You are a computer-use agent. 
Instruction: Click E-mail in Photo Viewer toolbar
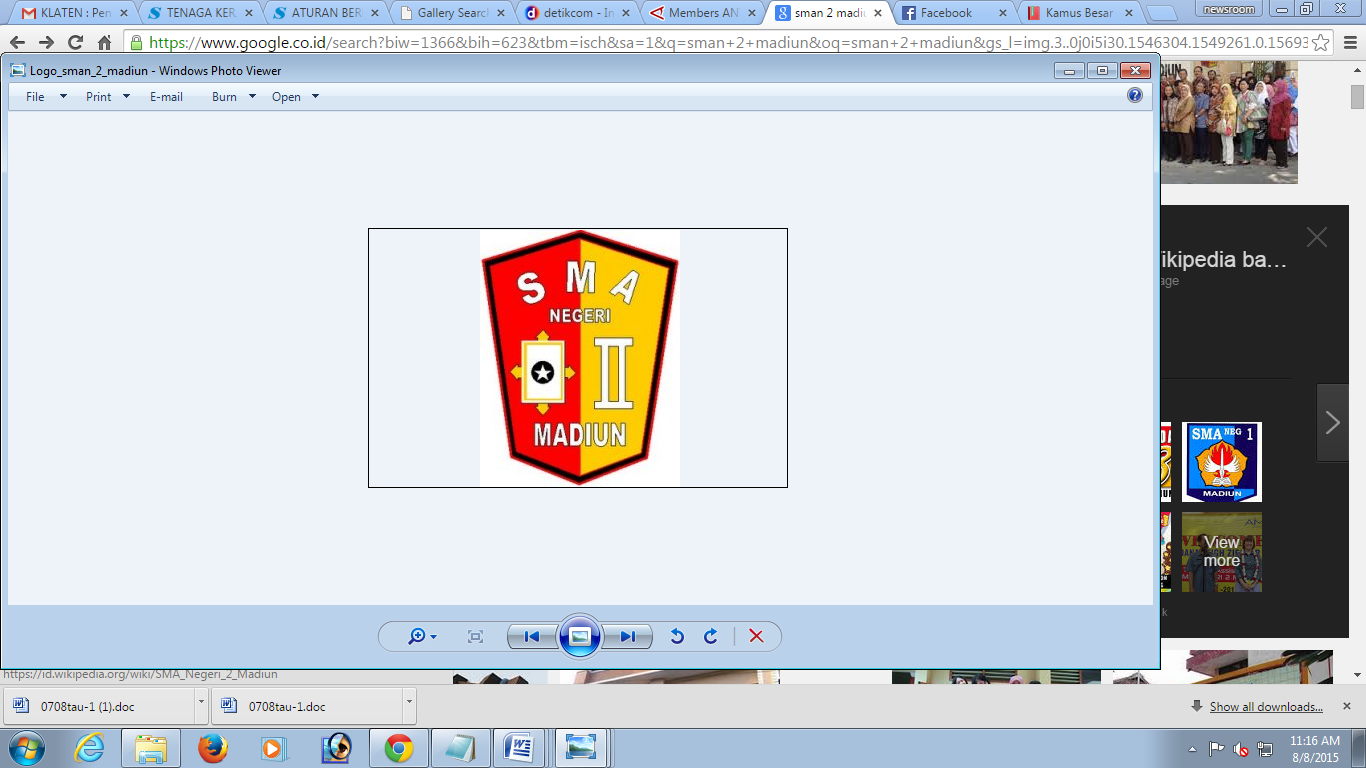166,97
